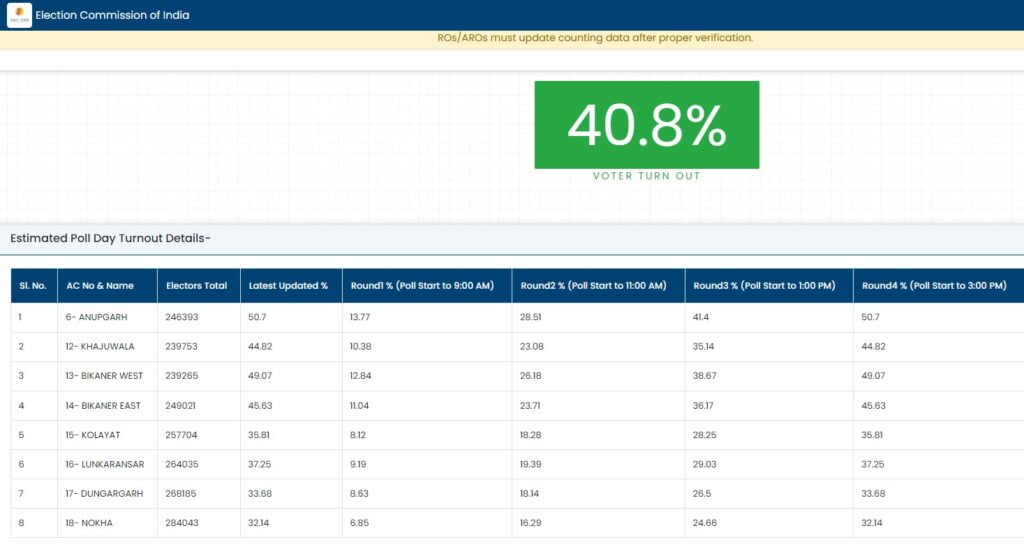Click Round2 value 19.39 for Lunkaransar
The image size is (1024, 556).
click(530, 465)
